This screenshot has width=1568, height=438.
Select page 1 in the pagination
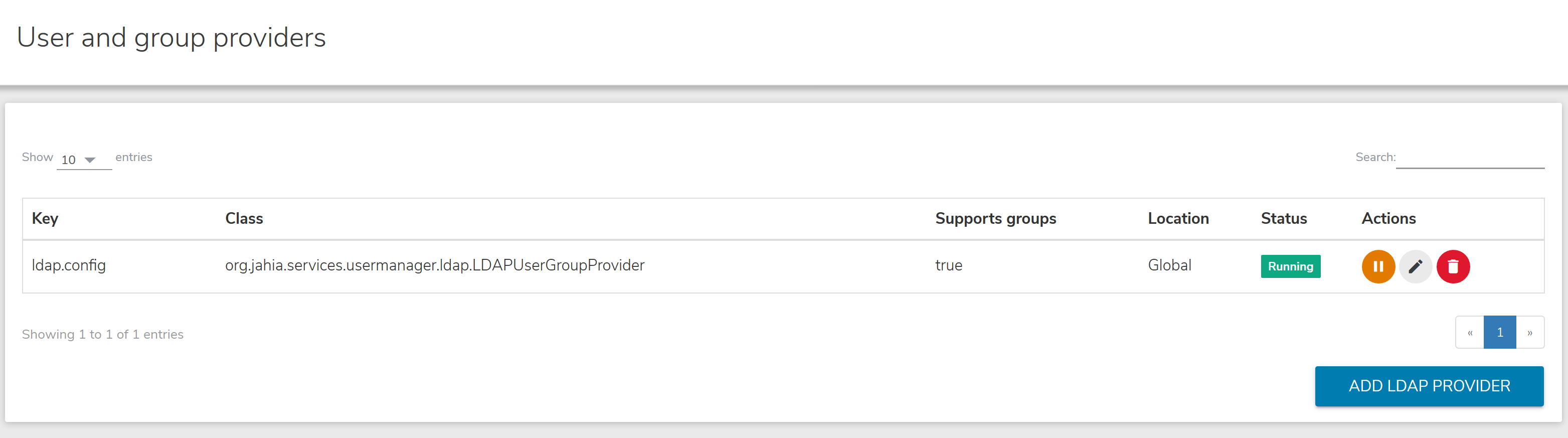[x=1499, y=333]
